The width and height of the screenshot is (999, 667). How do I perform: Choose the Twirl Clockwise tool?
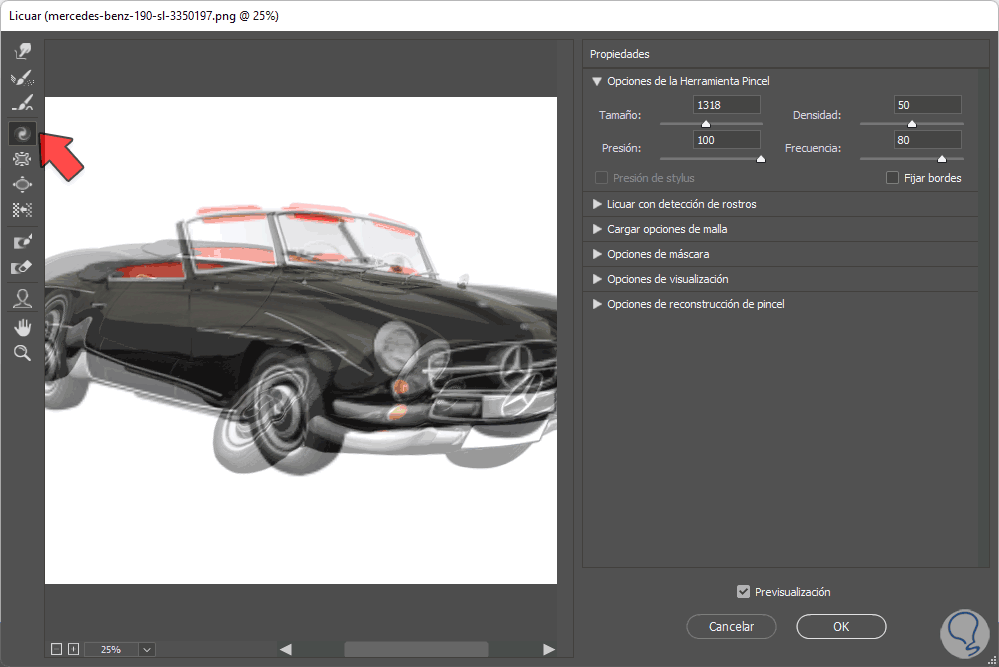click(22, 132)
